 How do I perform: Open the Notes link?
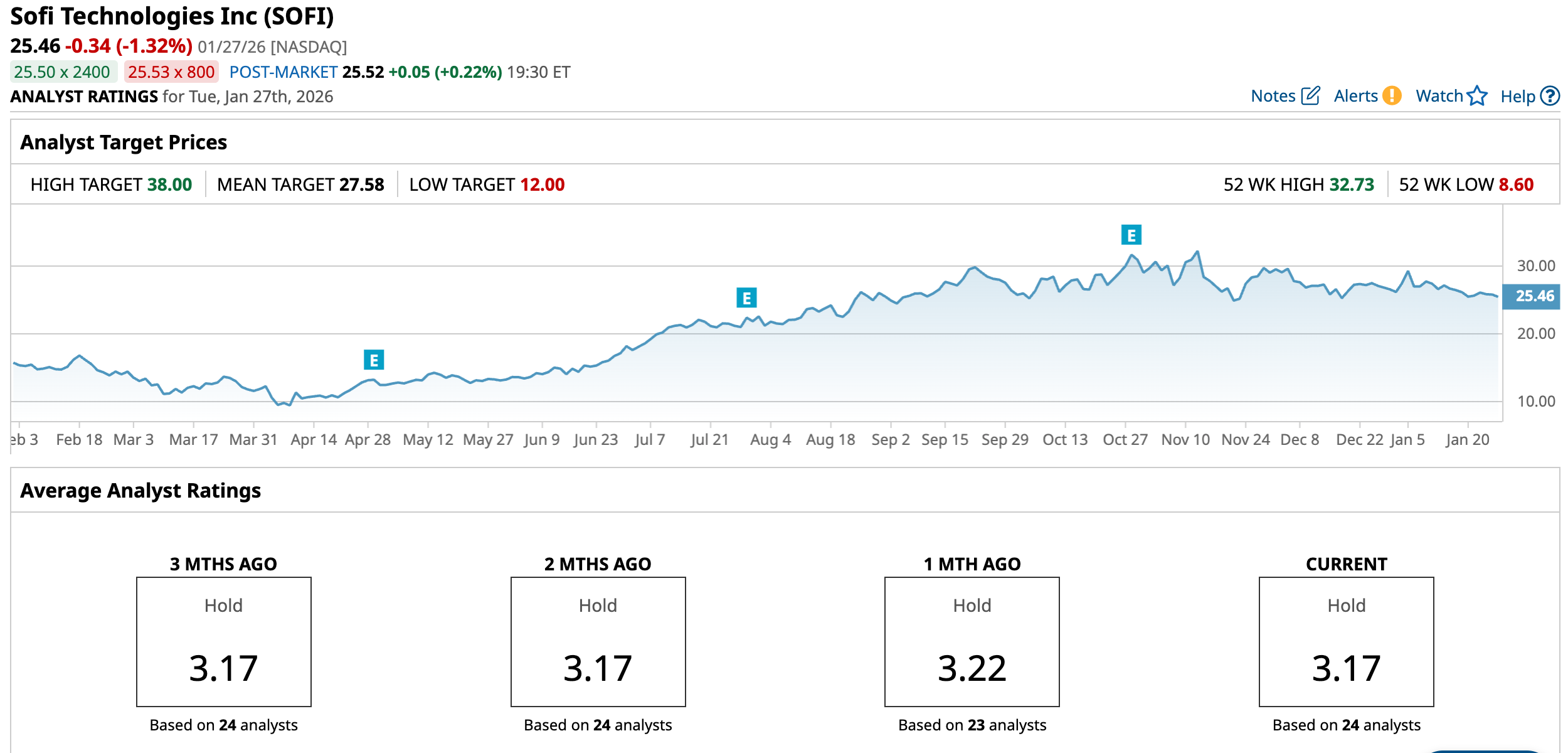click(1273, 96)
